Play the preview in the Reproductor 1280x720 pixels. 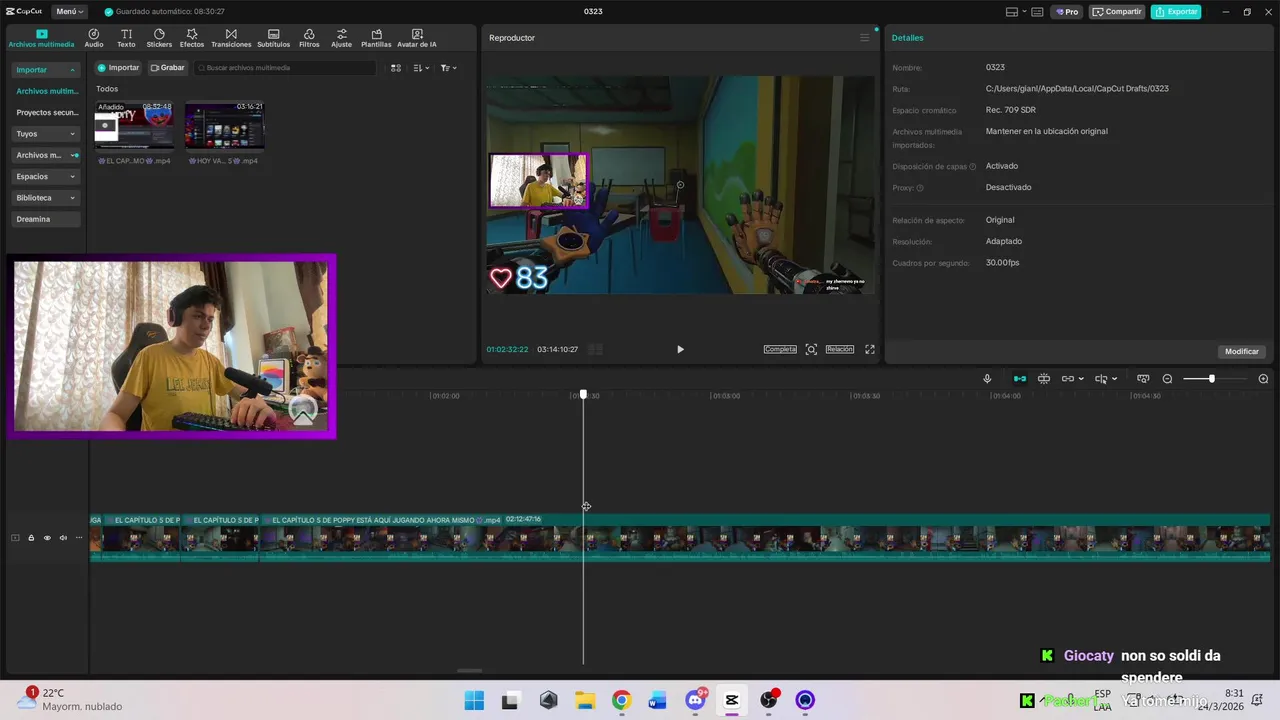(x=680, y=349)
